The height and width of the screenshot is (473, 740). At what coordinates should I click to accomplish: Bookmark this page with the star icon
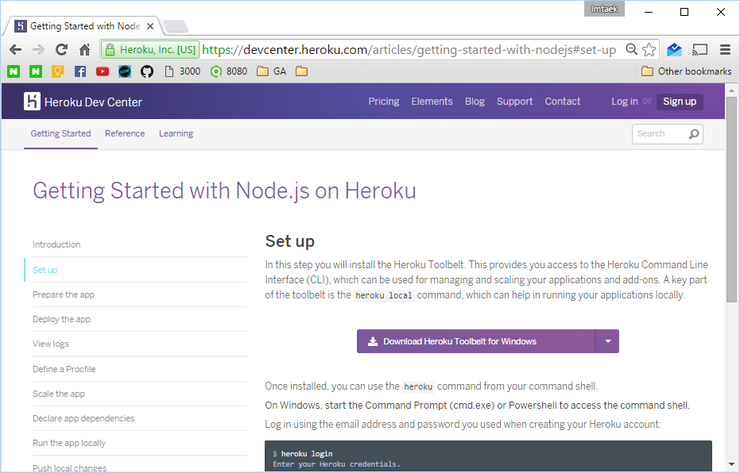(x=649, y=50)
